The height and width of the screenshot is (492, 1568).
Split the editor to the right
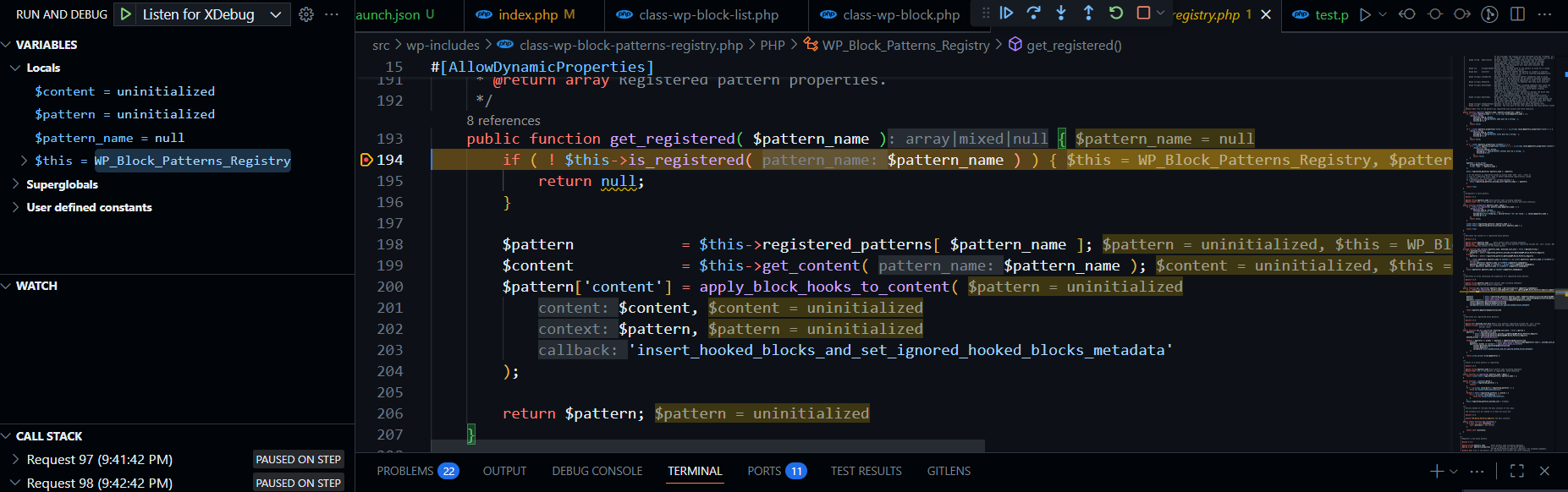click(1518, 14)
